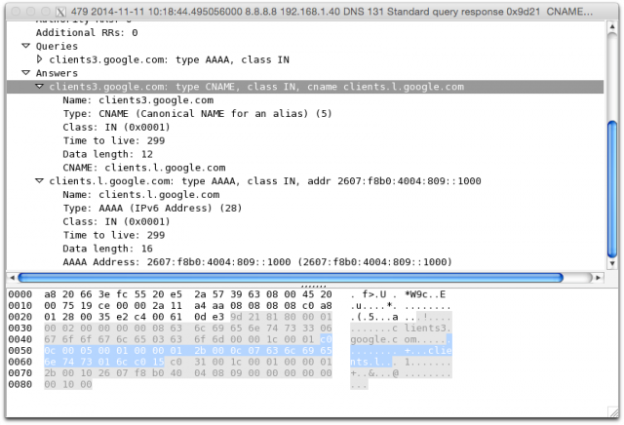The width and height of the screenshot is (624, 425).
Task: Click the horizontal scrollbar thumb
Action: [x=291, y=277]
